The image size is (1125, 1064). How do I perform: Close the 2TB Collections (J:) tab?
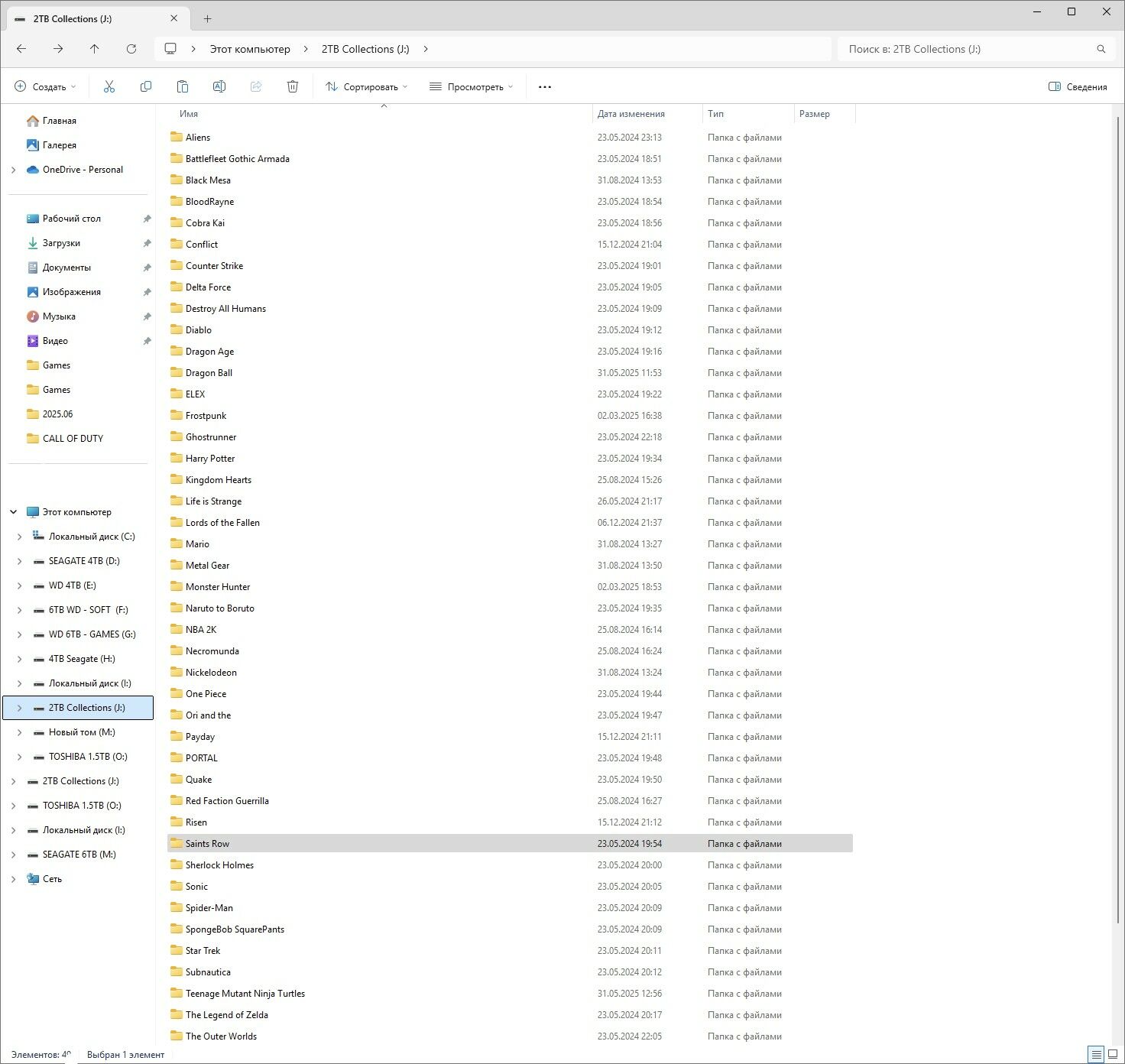pos(174,18)
